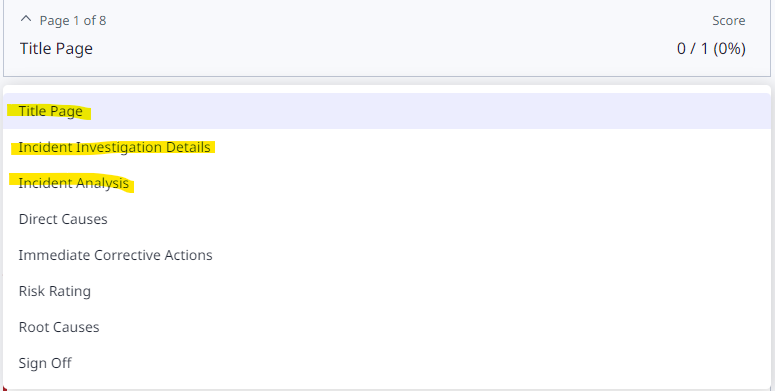Click the Title Page heading in header
The height and width of the screenshot is (391, 775).
[x=56, y=48]
